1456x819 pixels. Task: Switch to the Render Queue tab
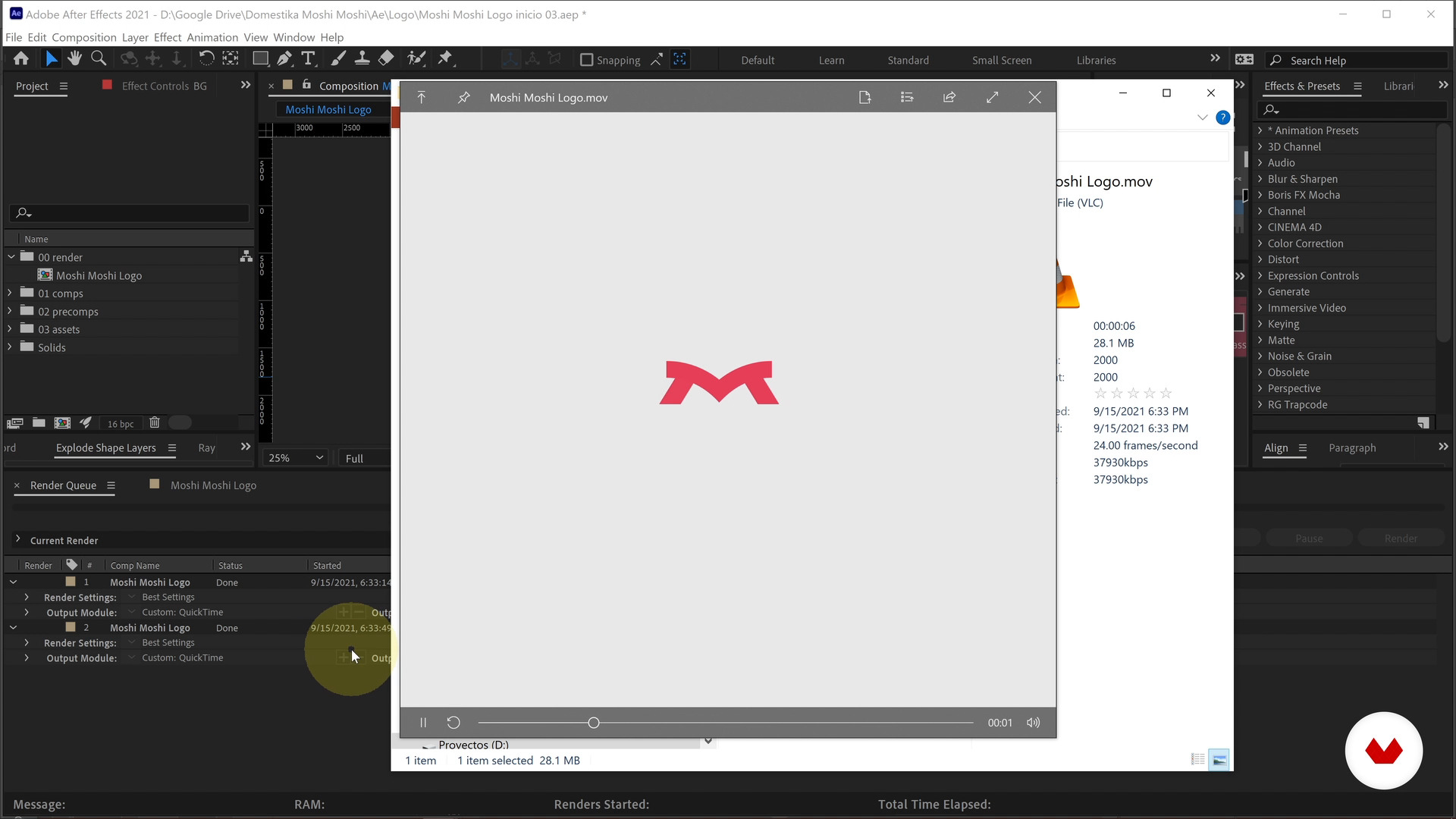point(64,485)
